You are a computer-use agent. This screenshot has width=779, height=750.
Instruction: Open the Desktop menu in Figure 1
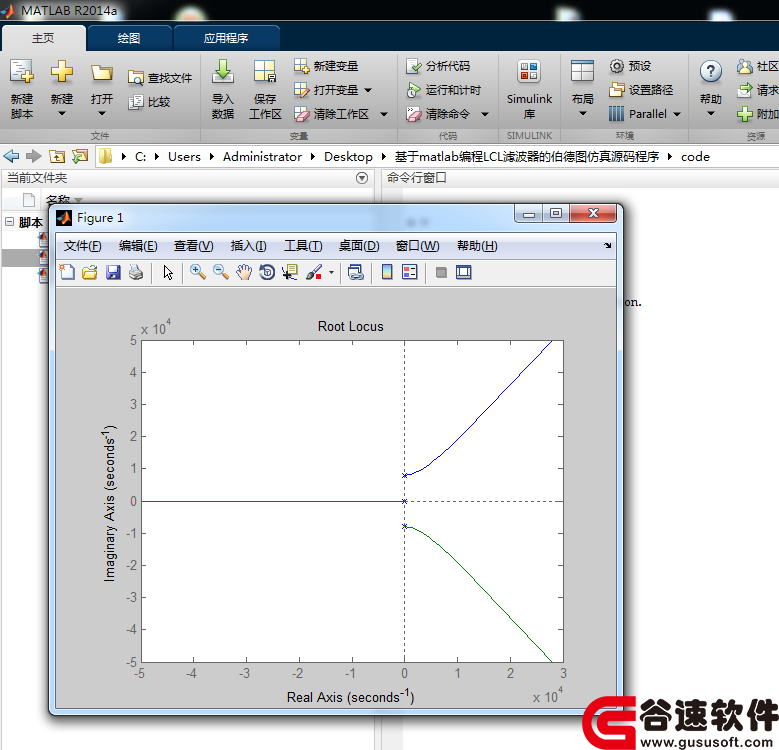coord(359,246)
